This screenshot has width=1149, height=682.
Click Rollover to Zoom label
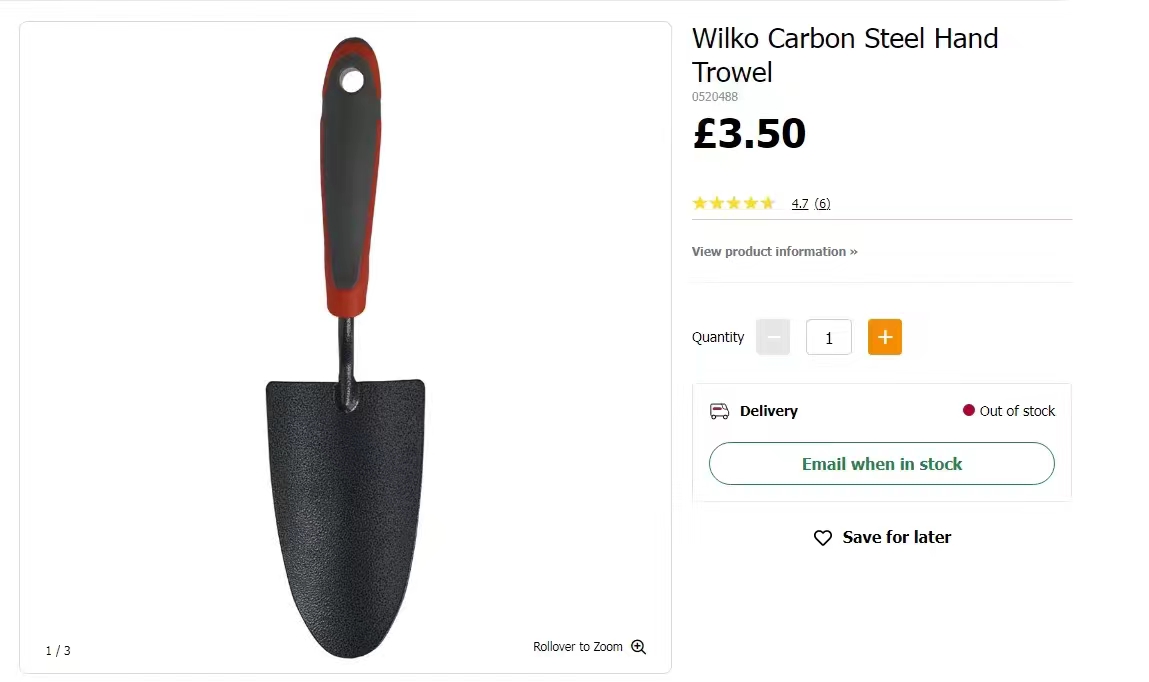pos(577,647)
